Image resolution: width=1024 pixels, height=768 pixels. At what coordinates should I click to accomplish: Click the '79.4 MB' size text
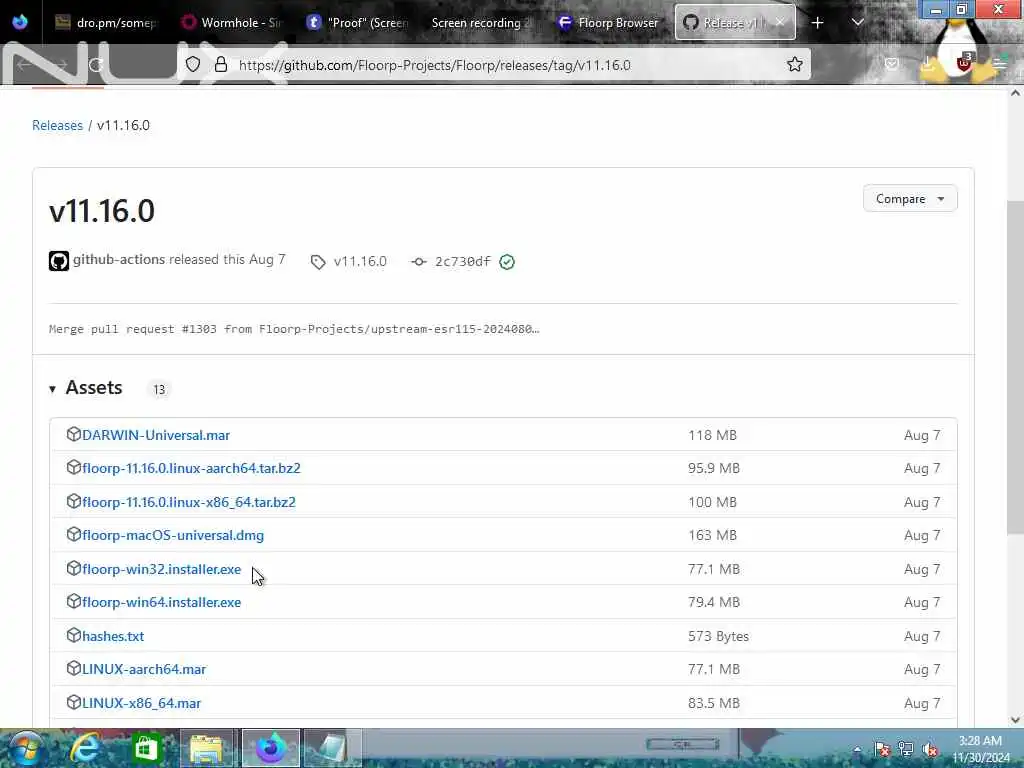click(x=713, y=602)
